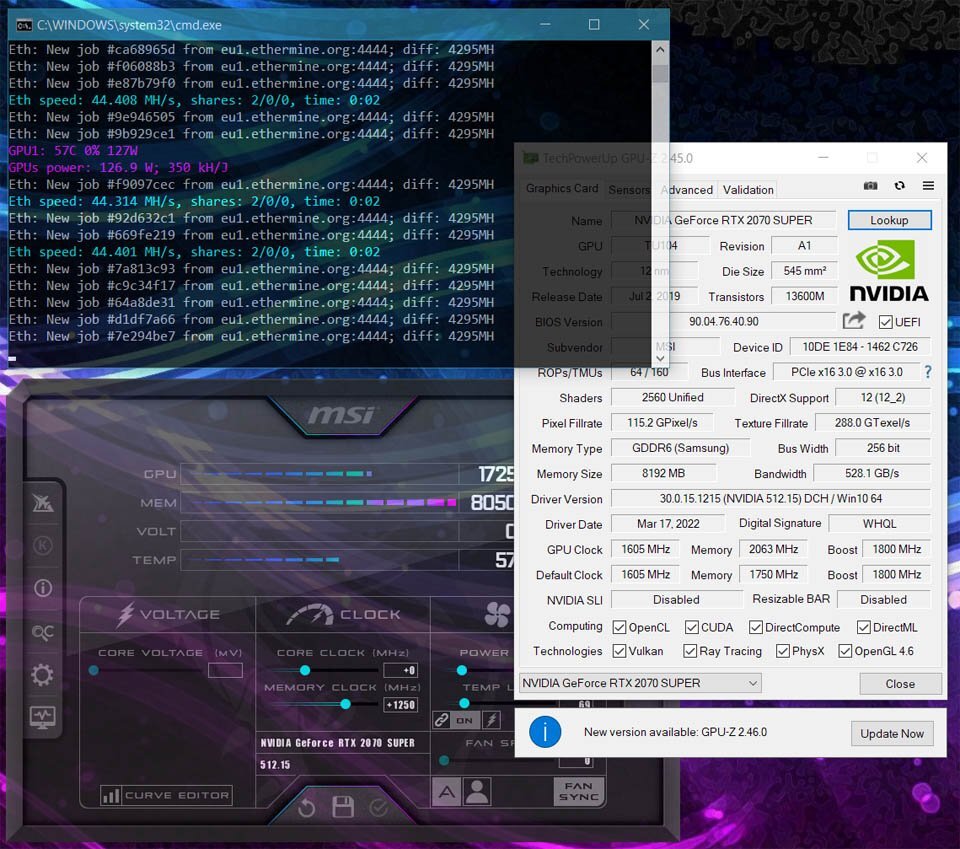
Task: Click the BIOS export arrow icon in GPU-Z
Action: coord(854,320)
